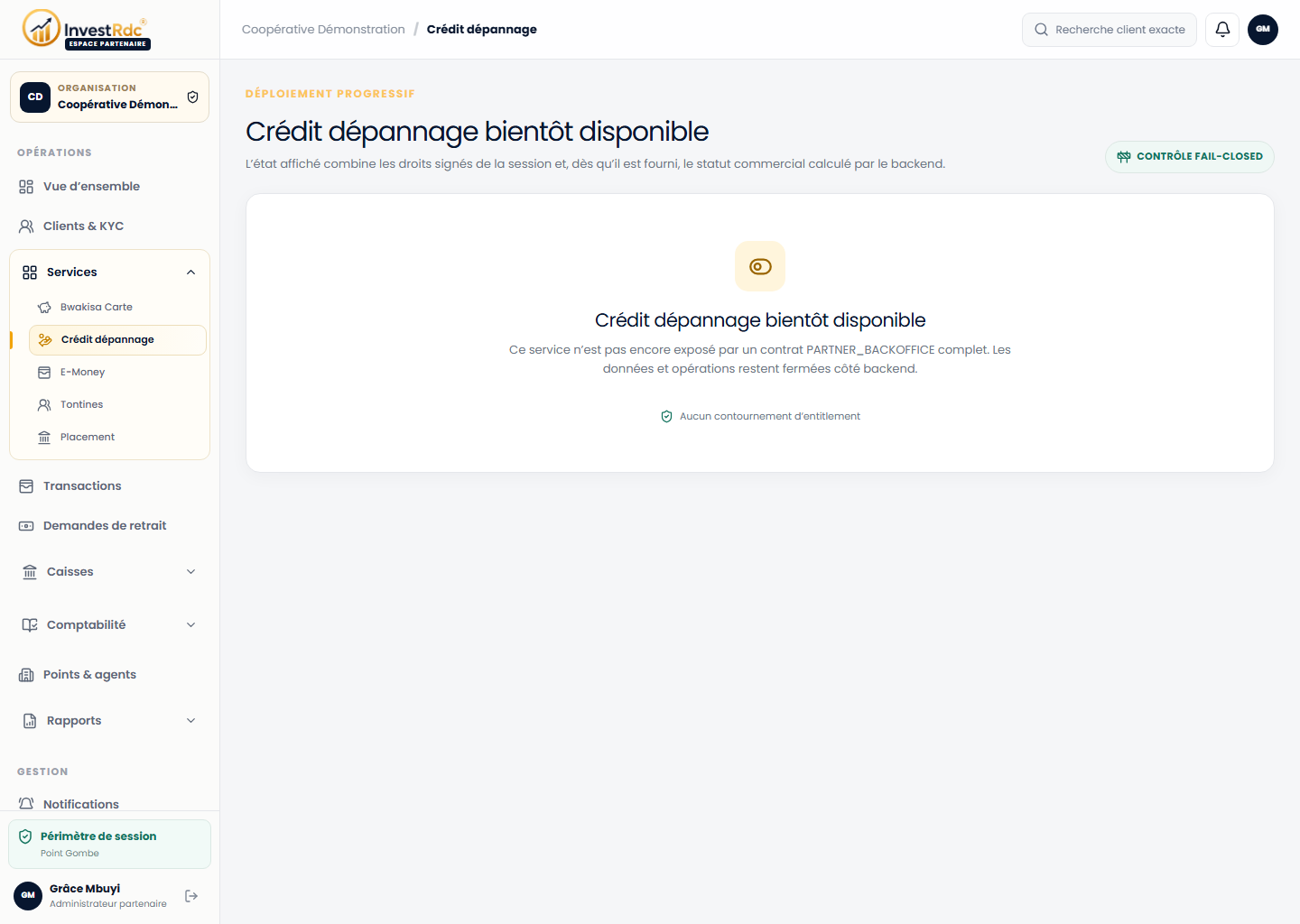
Task: Click the Aucun contournement d'entitlement note
Action: [760, 416]
